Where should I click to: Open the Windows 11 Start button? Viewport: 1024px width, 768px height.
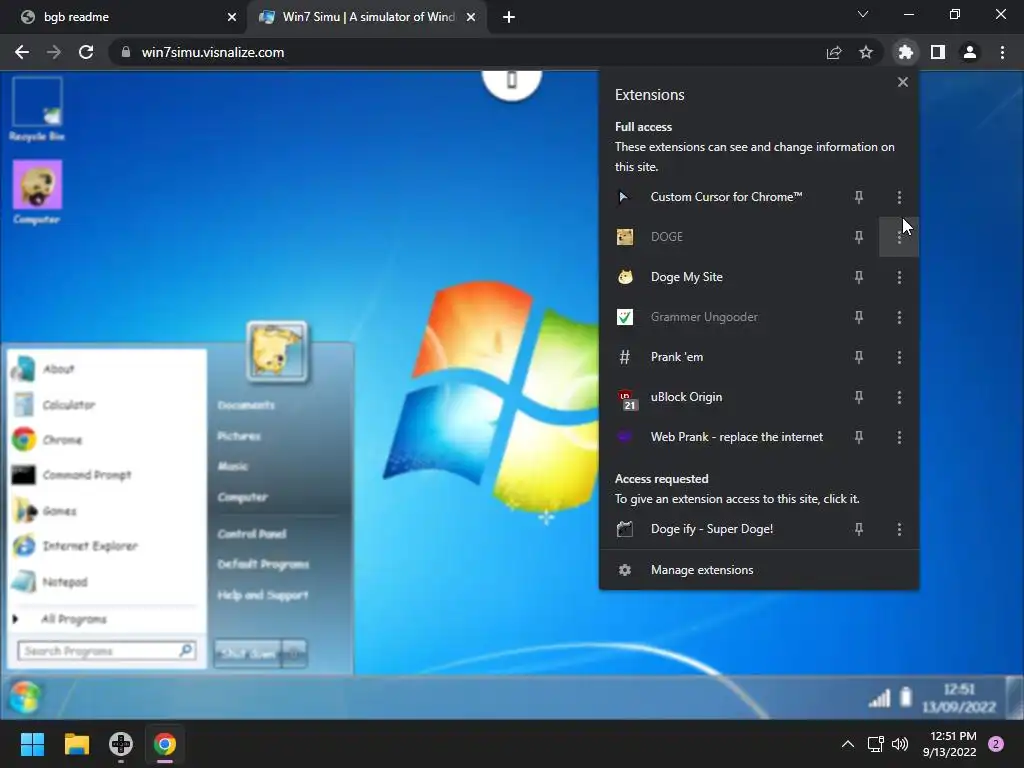tap(33, 744)
